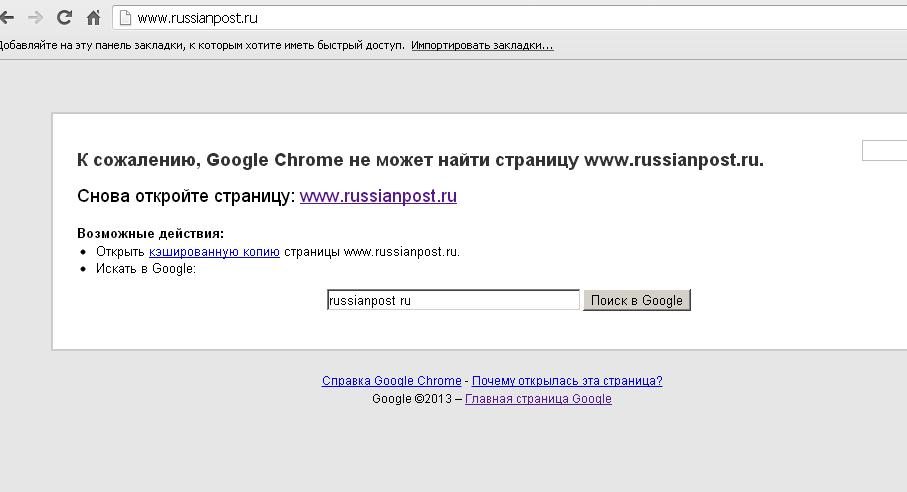Reload the page with refresh icon

(64, 18)
